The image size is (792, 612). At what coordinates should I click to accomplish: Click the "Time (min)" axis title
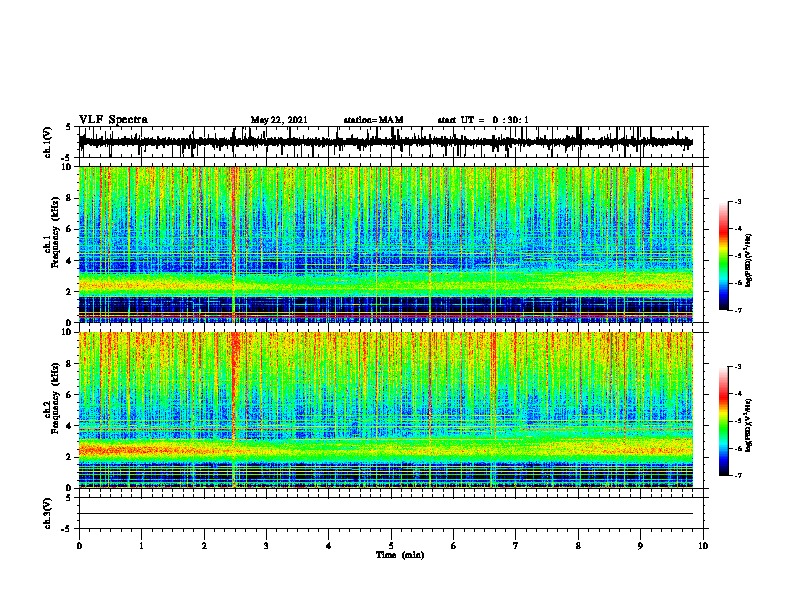pos(400,555)
